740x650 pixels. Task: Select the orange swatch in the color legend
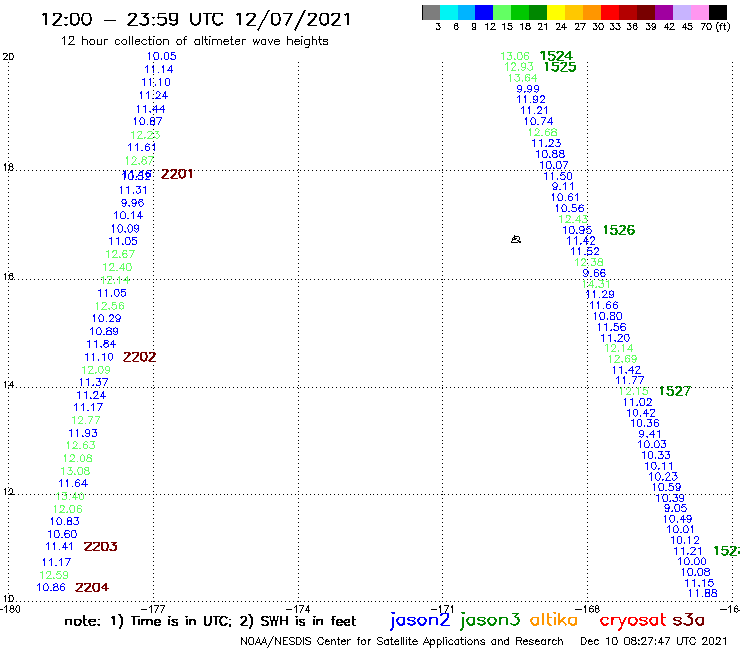[x=592, y=12]
